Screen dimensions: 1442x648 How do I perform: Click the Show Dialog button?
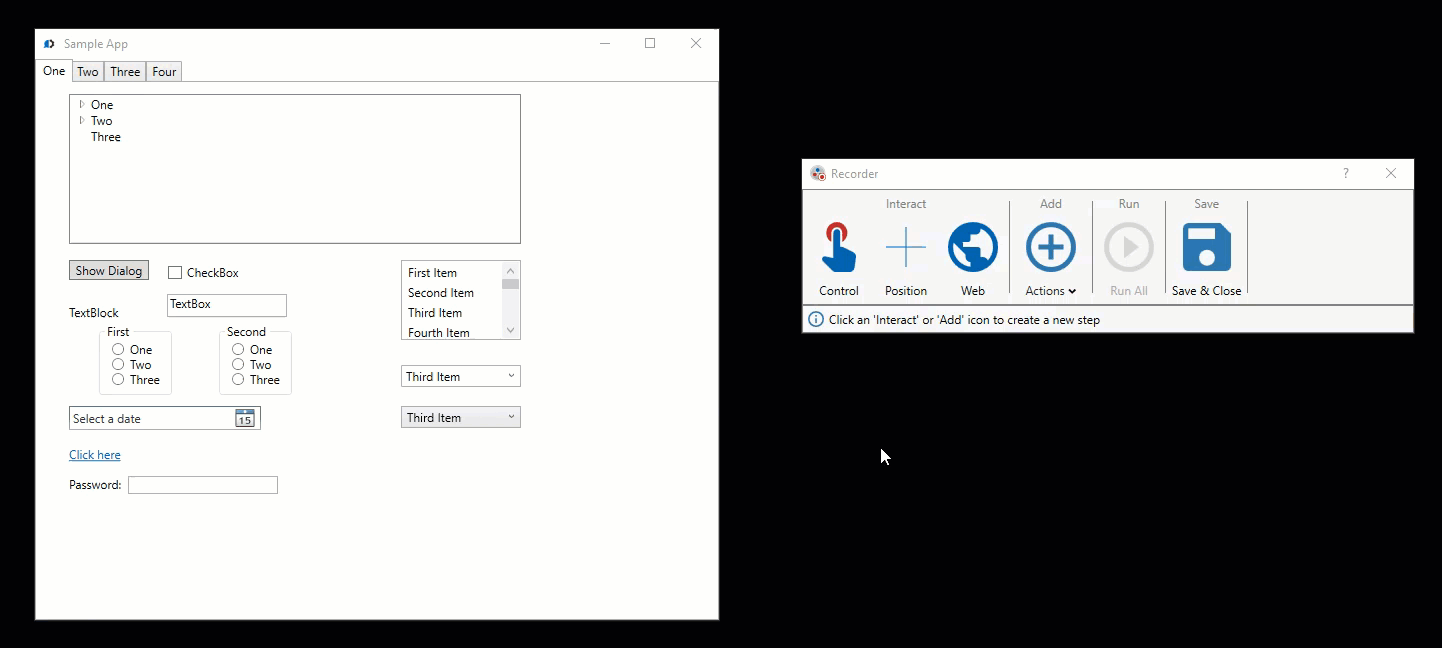[x=109, y=271]
